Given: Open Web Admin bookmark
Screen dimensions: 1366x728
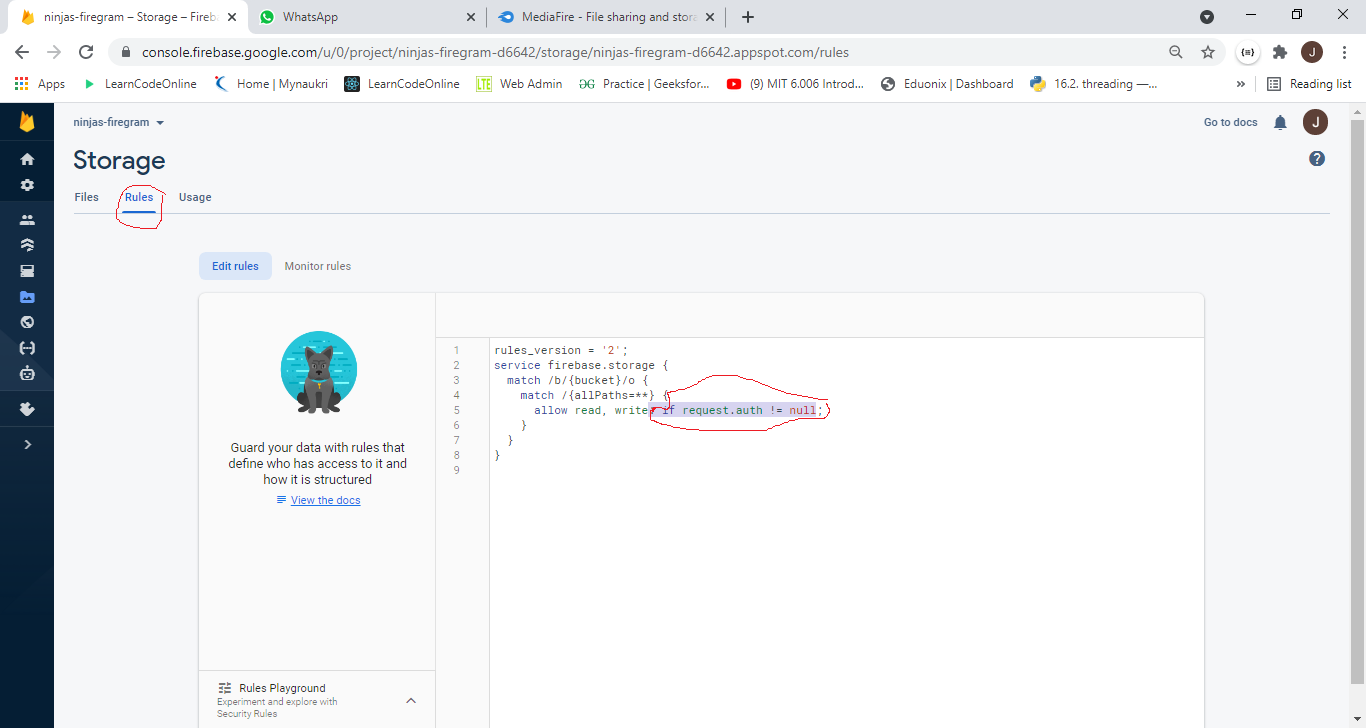Looking at the screenshot, I should tap(520, 84).
